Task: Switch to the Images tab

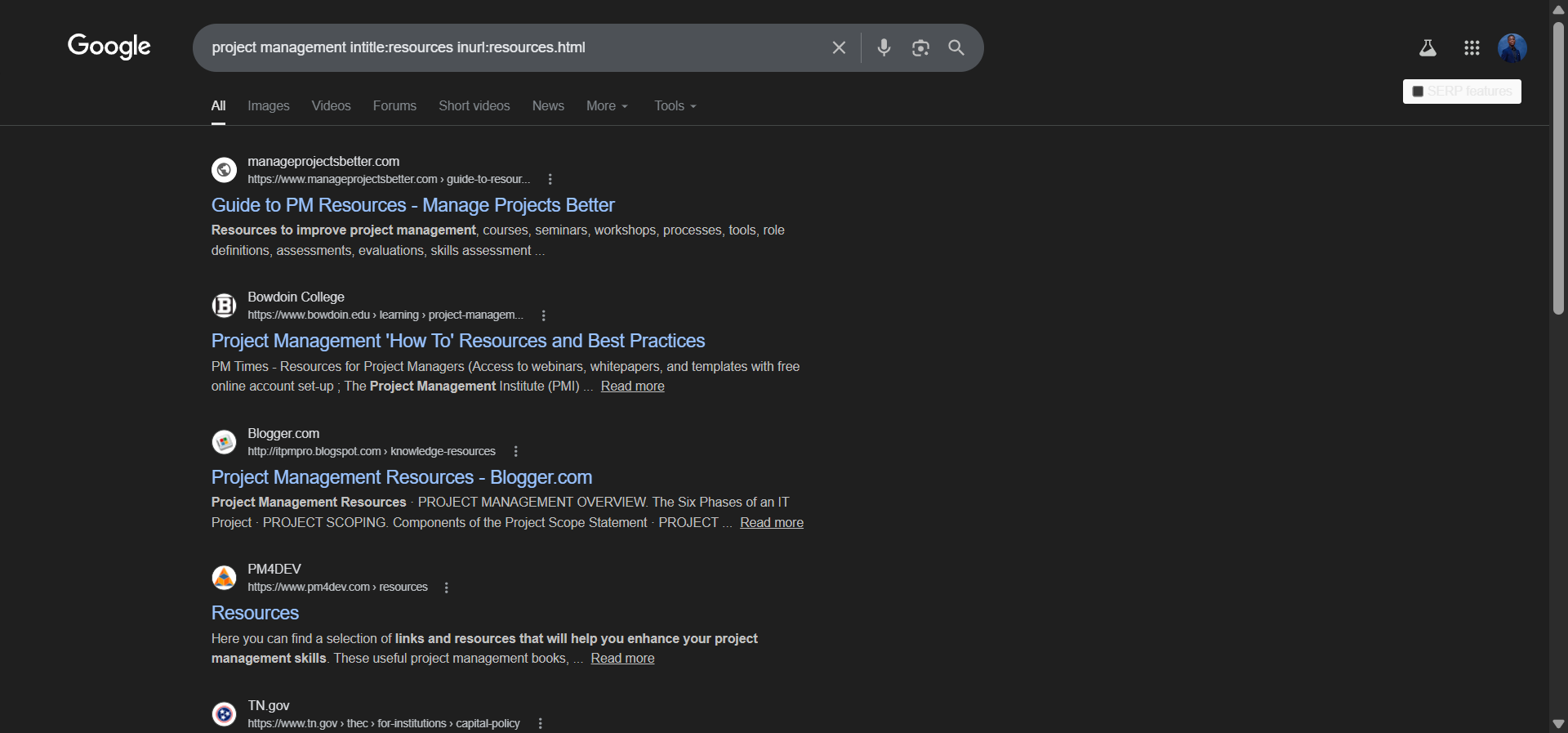Action: [269, 106]
